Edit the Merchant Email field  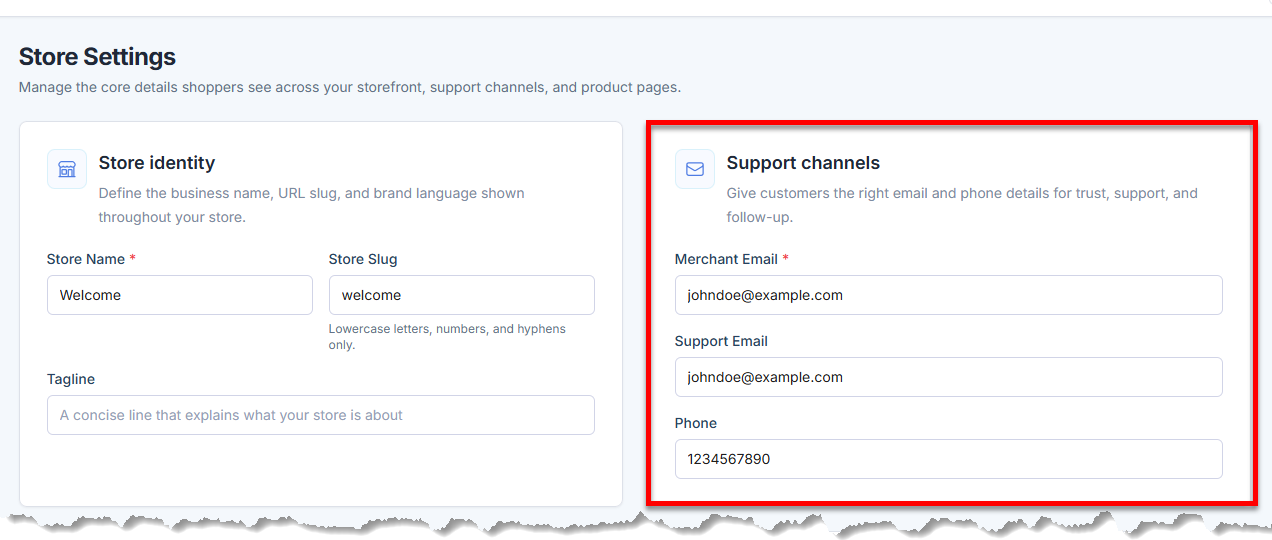(x=949, y=295)
